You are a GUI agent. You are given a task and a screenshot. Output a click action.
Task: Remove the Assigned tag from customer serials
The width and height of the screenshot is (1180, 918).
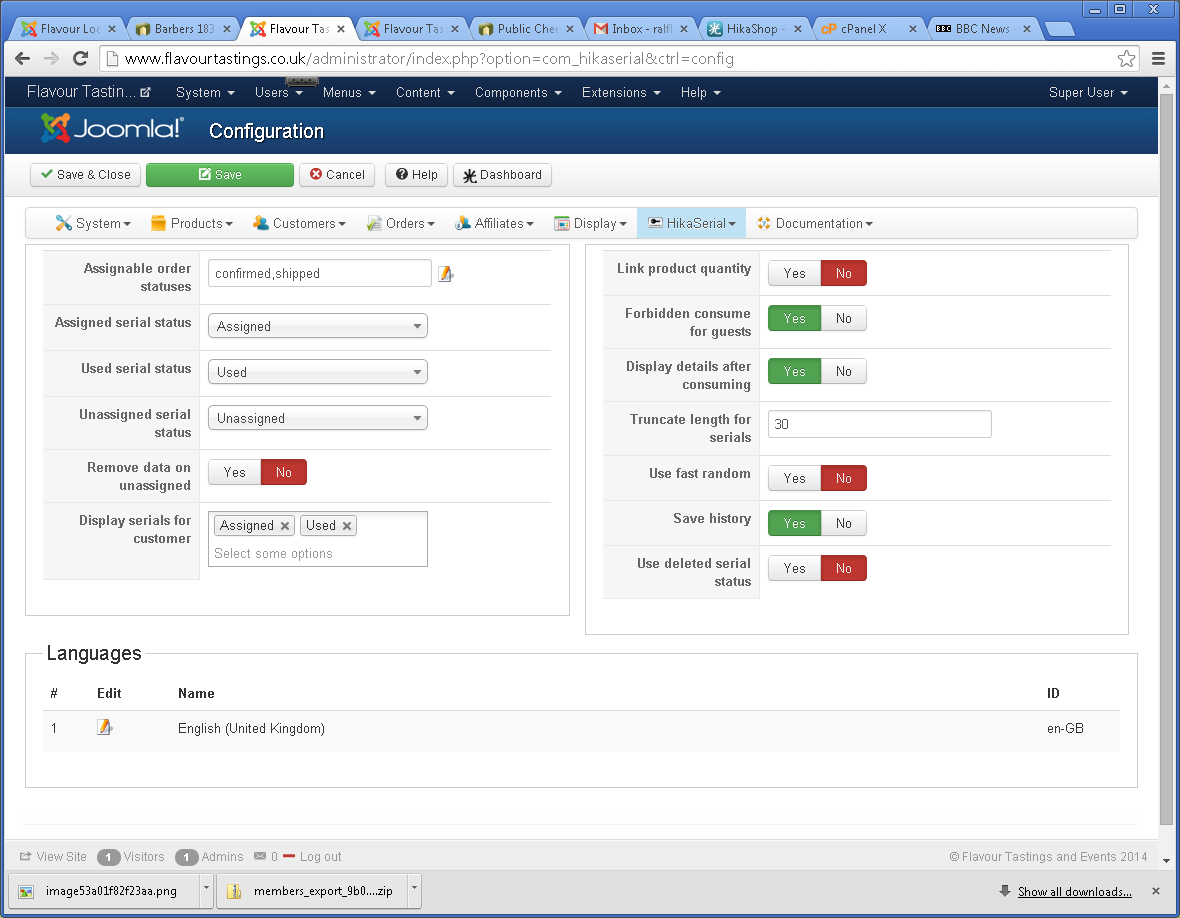[285, 526]
